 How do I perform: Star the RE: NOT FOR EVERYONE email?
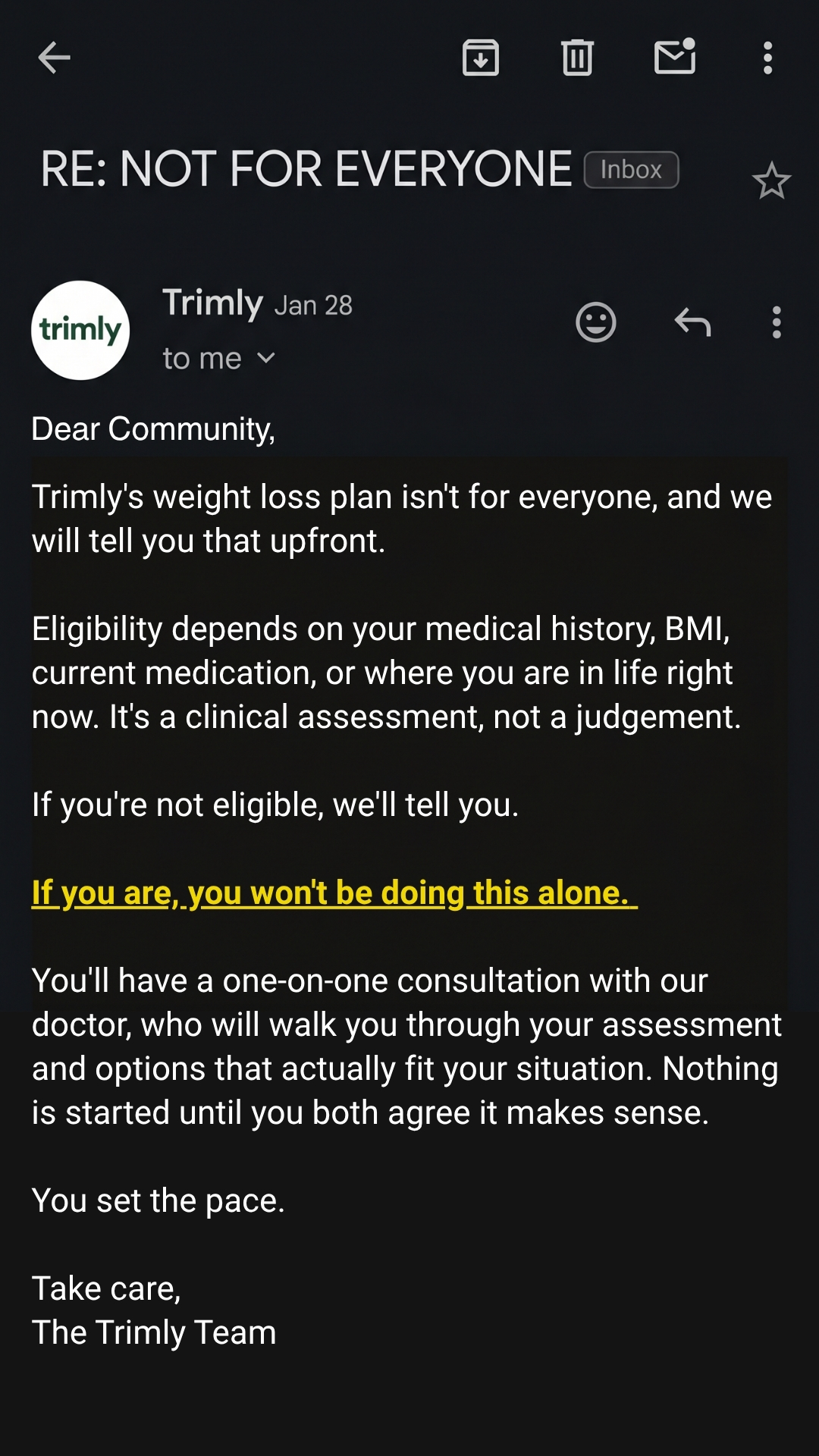[x=771, y=180]
